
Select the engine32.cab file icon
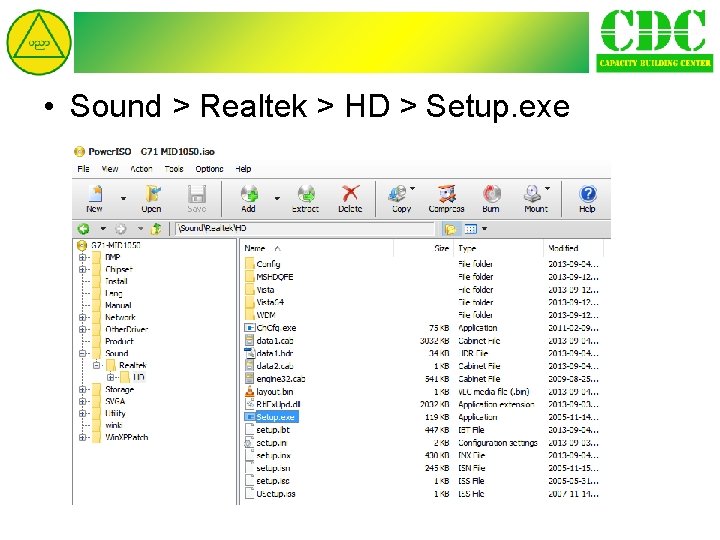click(249, 379)
